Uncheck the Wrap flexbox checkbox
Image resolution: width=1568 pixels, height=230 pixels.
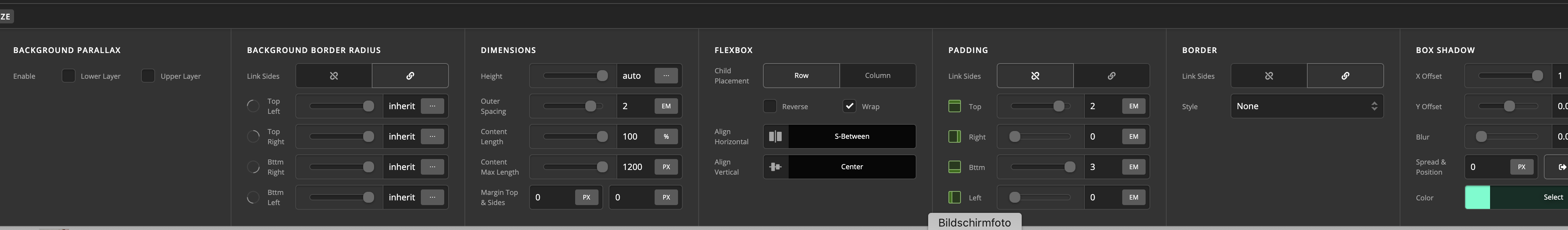(849, 106)
